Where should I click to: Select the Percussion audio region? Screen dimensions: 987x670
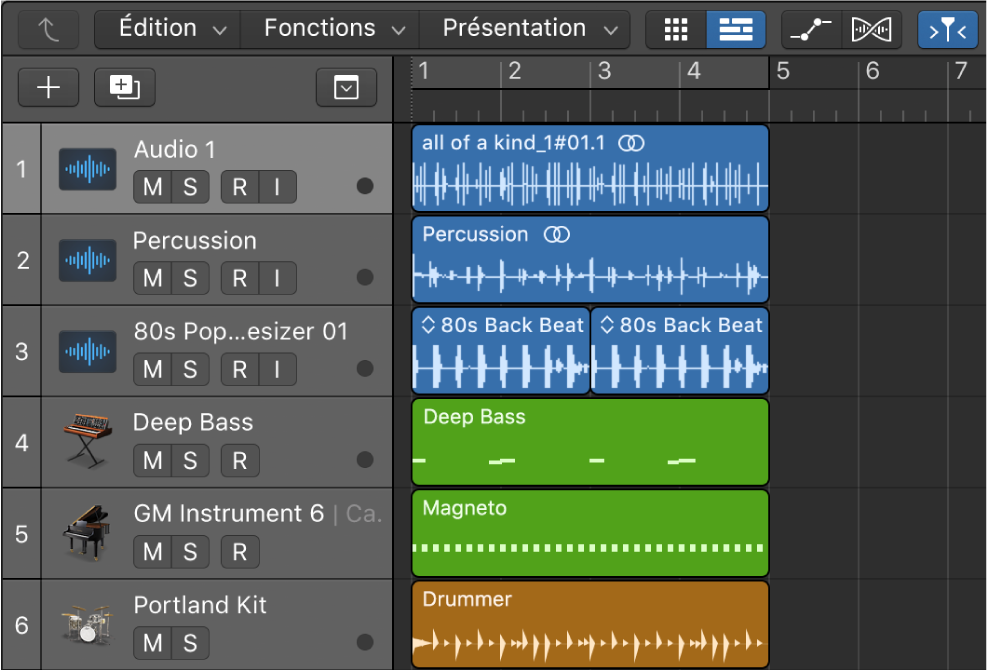[590, 259]
